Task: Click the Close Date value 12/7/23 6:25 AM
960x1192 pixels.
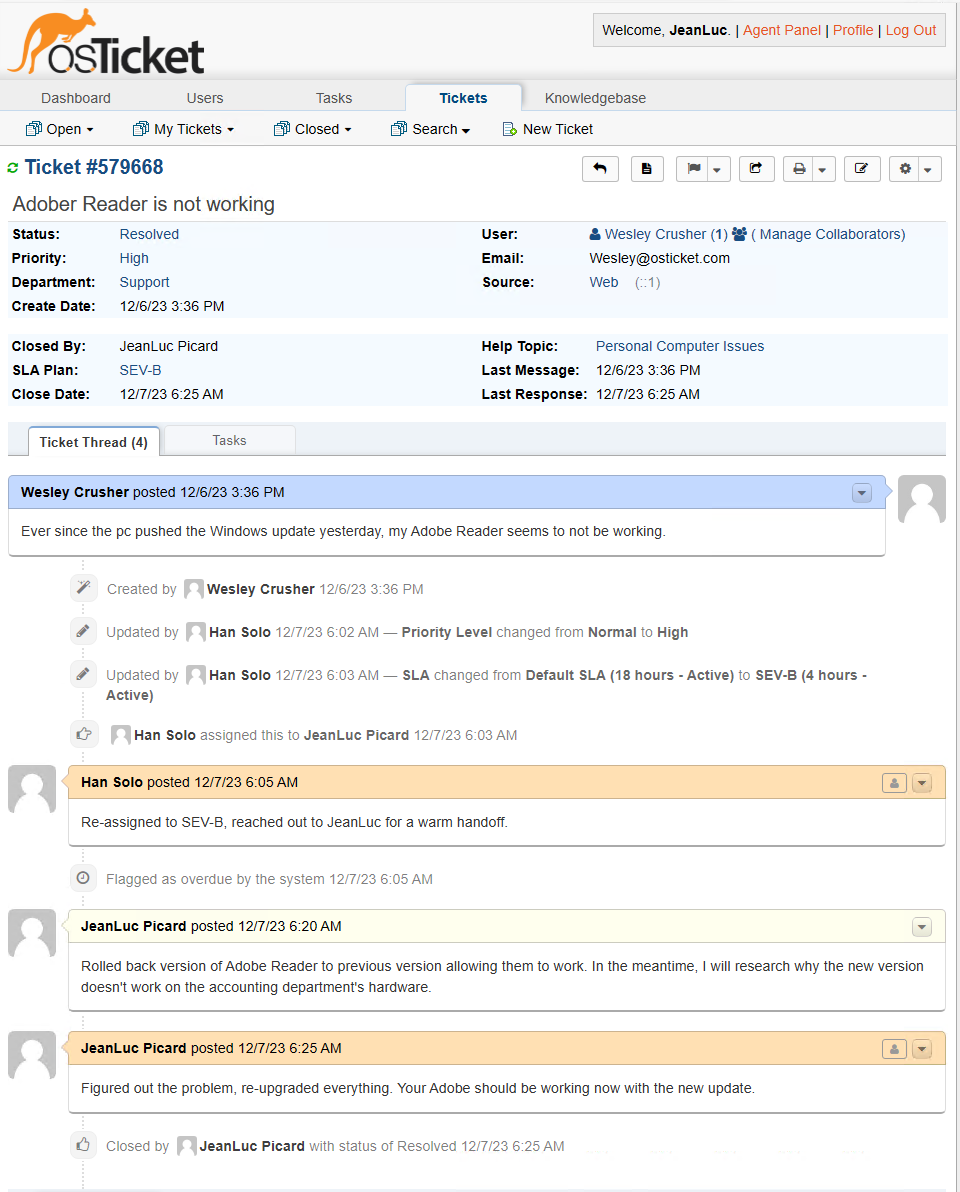Action: click(x=172, y=395)
